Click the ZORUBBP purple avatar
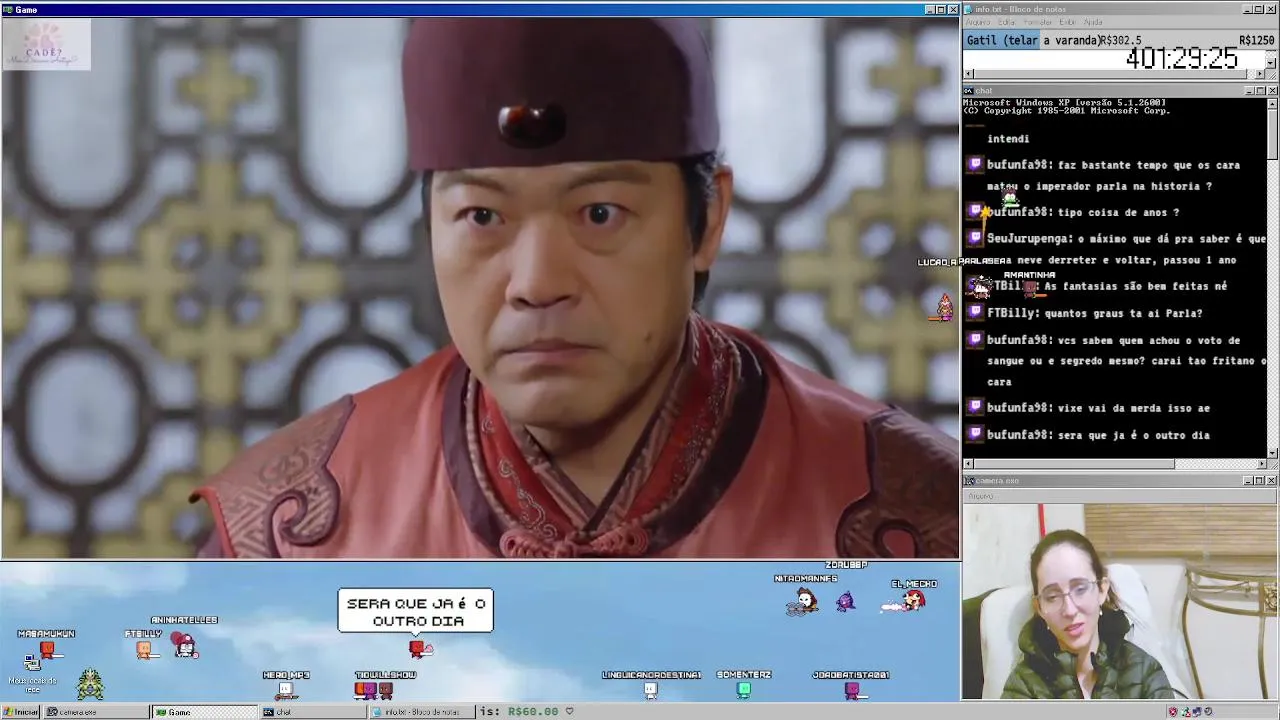 coord(845,601)
